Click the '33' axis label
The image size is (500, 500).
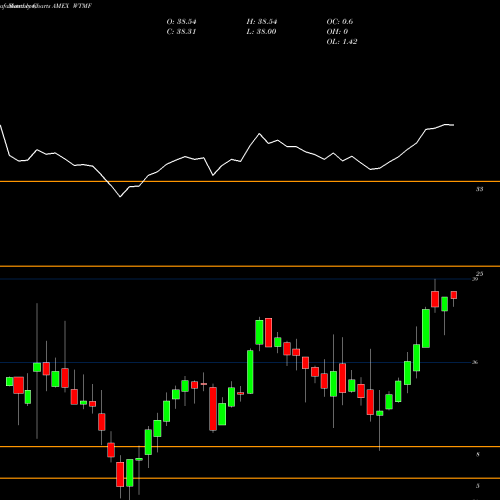coord(479,189)
